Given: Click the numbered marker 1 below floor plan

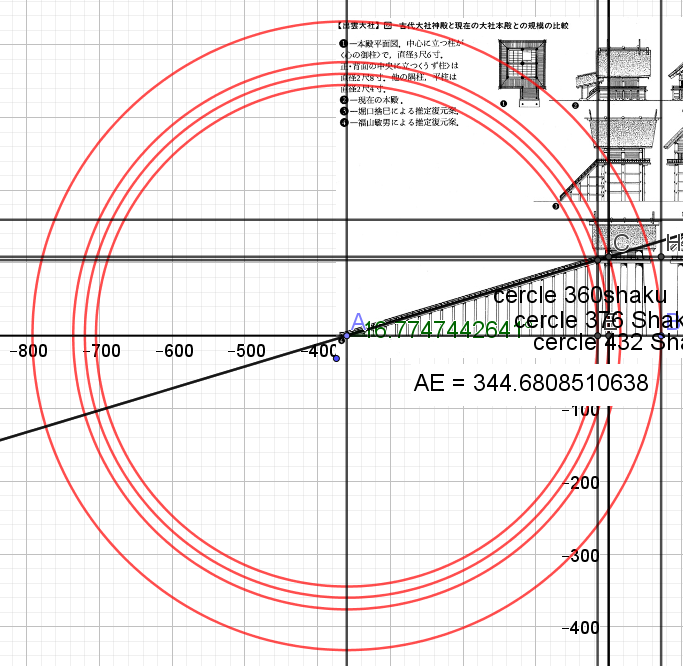Looking at the screenshot, I should click(504, 103).
